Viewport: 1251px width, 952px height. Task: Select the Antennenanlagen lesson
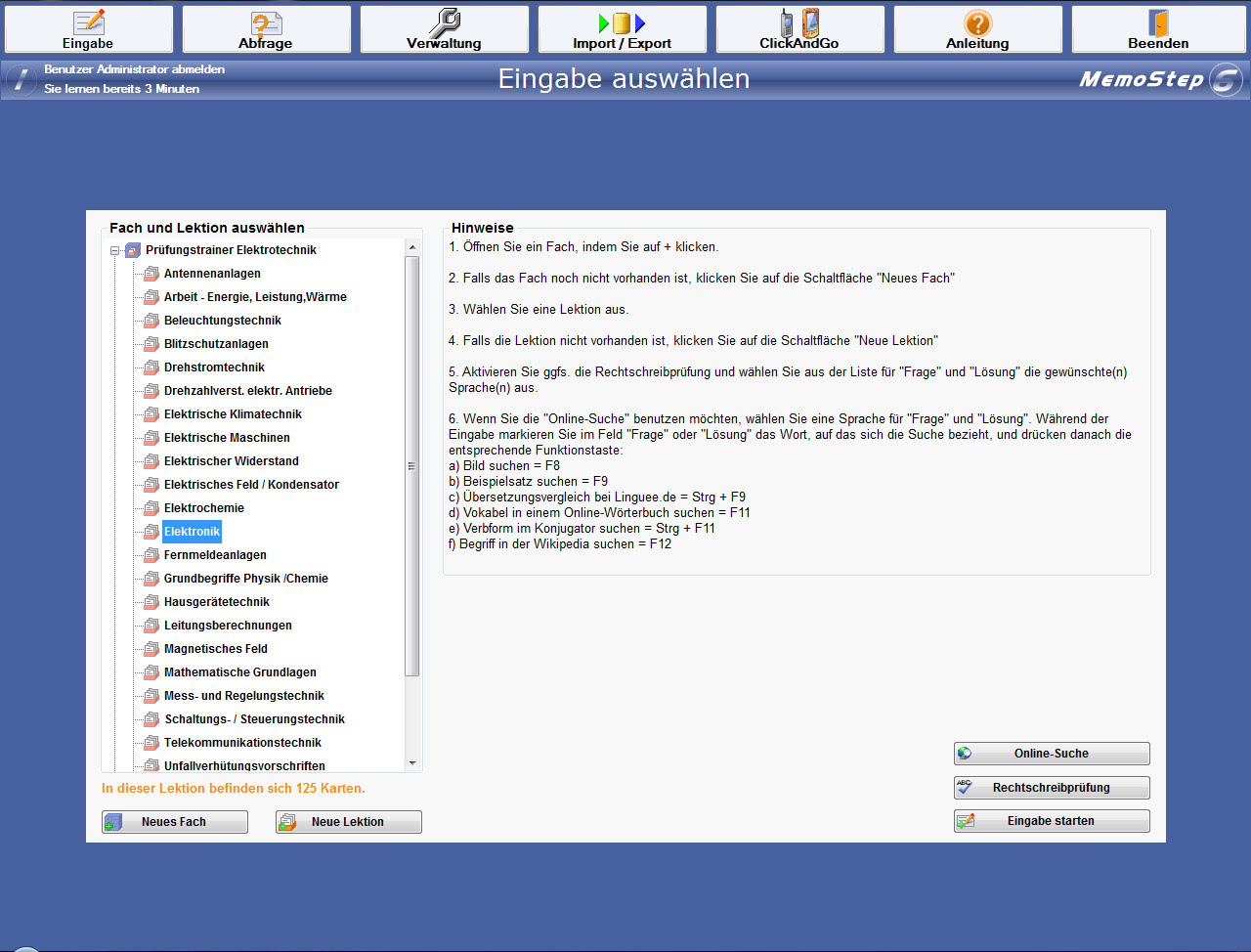[x=212, y=274]
